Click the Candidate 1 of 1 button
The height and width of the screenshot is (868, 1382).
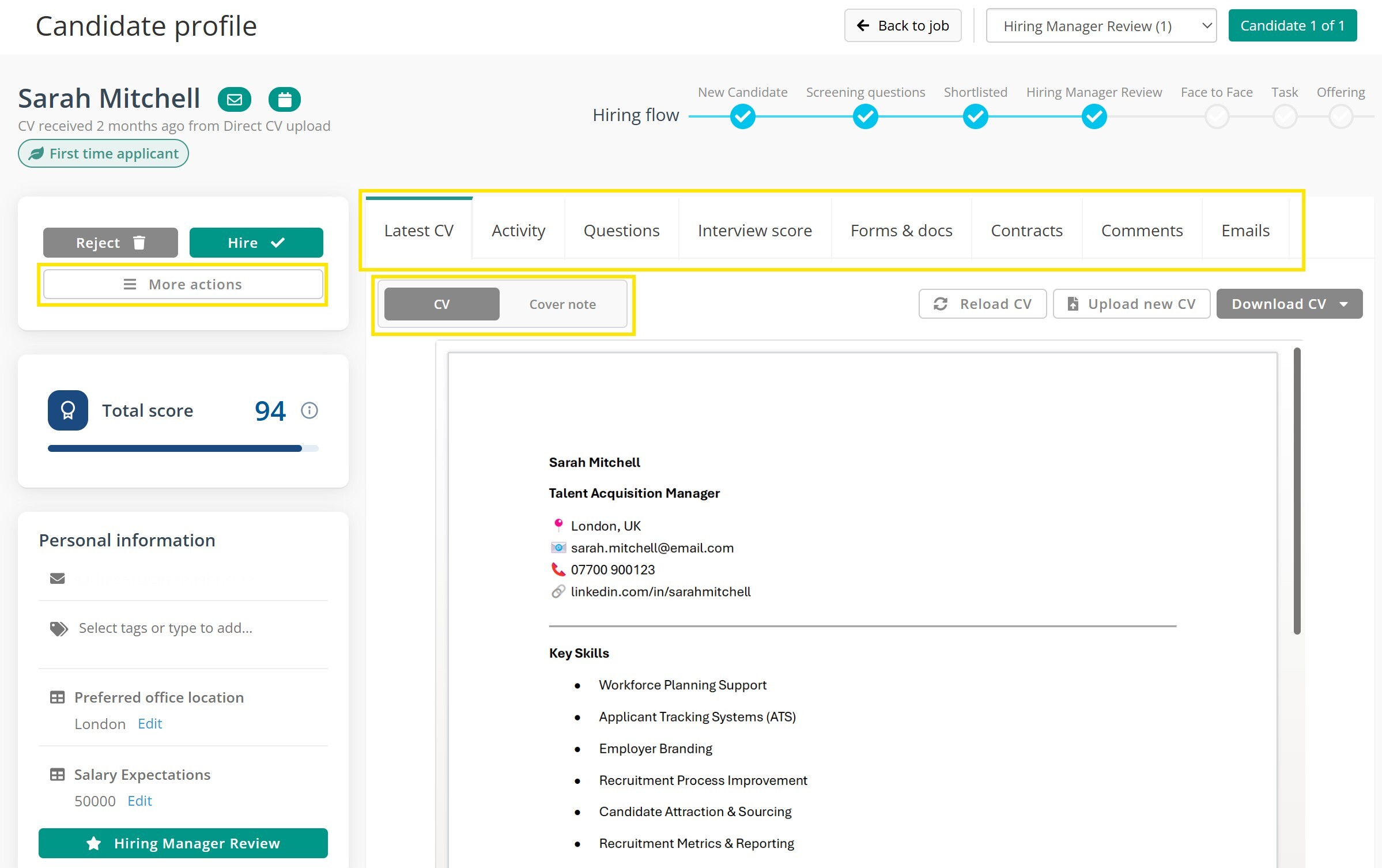click(x=1293, y=25)
